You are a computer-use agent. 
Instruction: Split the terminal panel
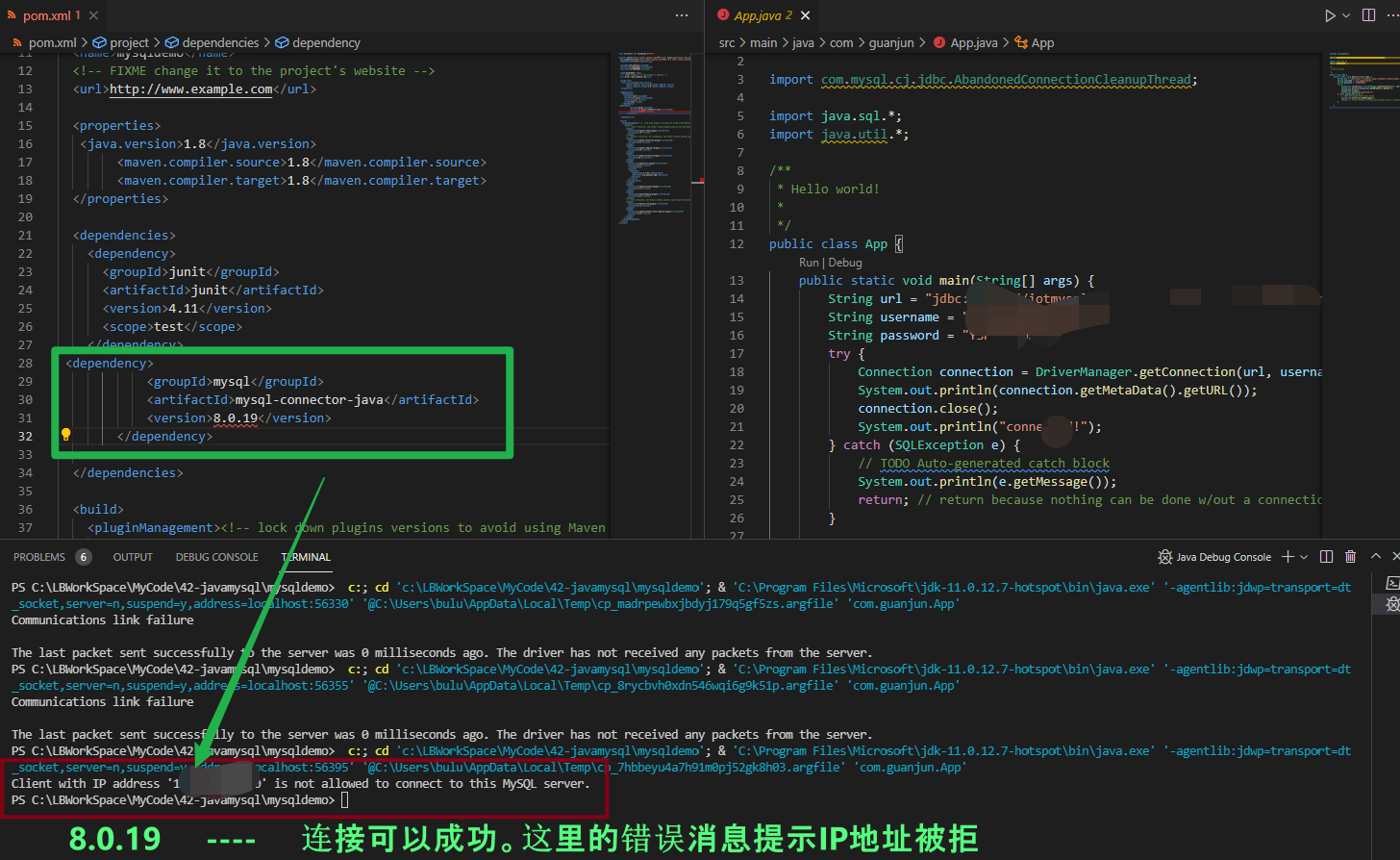[1327, 557]
